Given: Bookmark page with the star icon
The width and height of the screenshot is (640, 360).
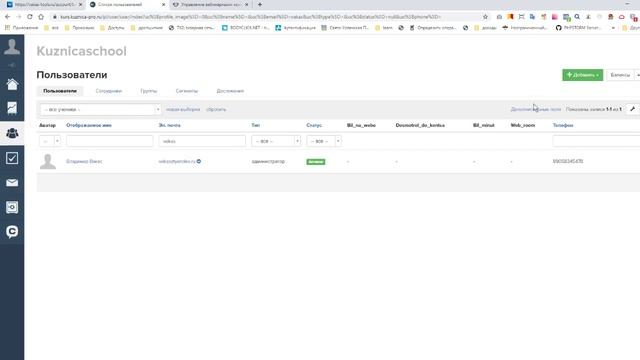Looking at the screenshot, I should point(485,17).
